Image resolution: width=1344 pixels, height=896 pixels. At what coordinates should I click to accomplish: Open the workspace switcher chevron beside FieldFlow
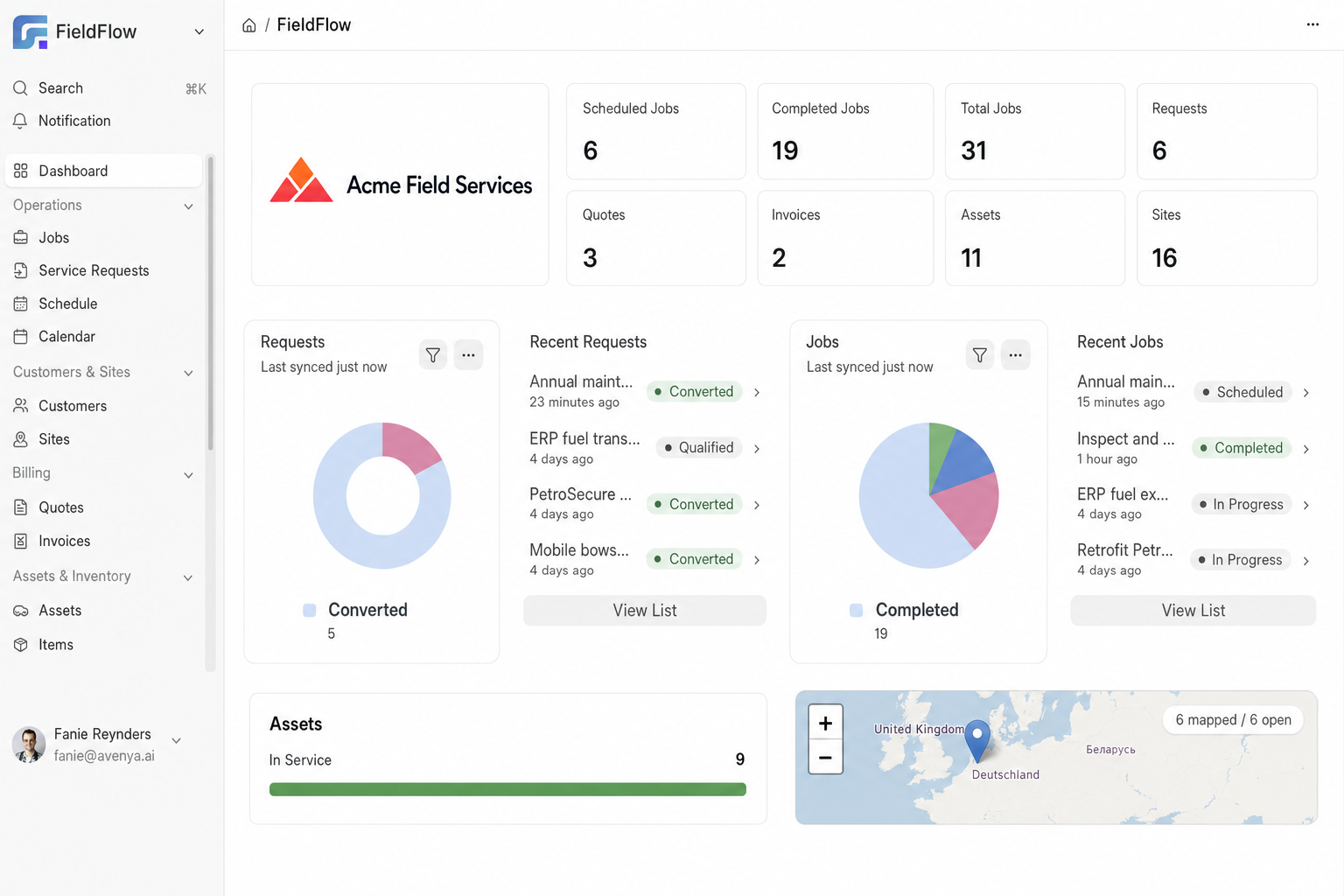click(199, 31)
